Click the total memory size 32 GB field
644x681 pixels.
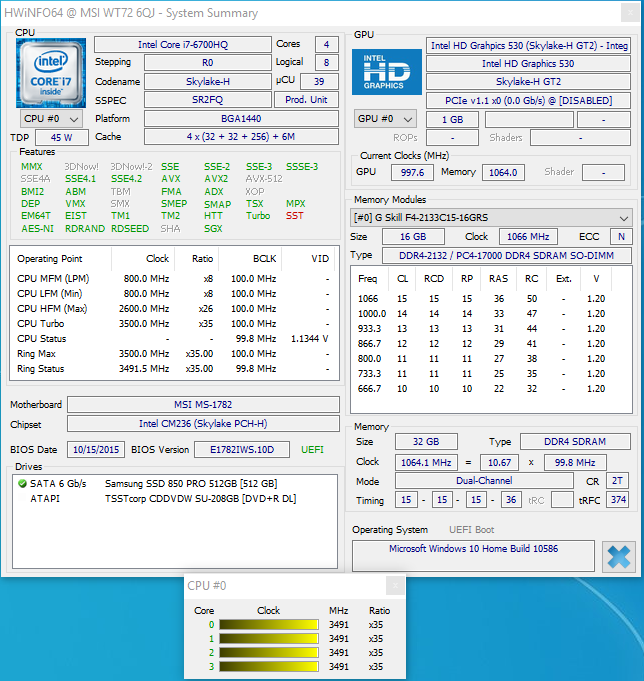coord(426,441)
